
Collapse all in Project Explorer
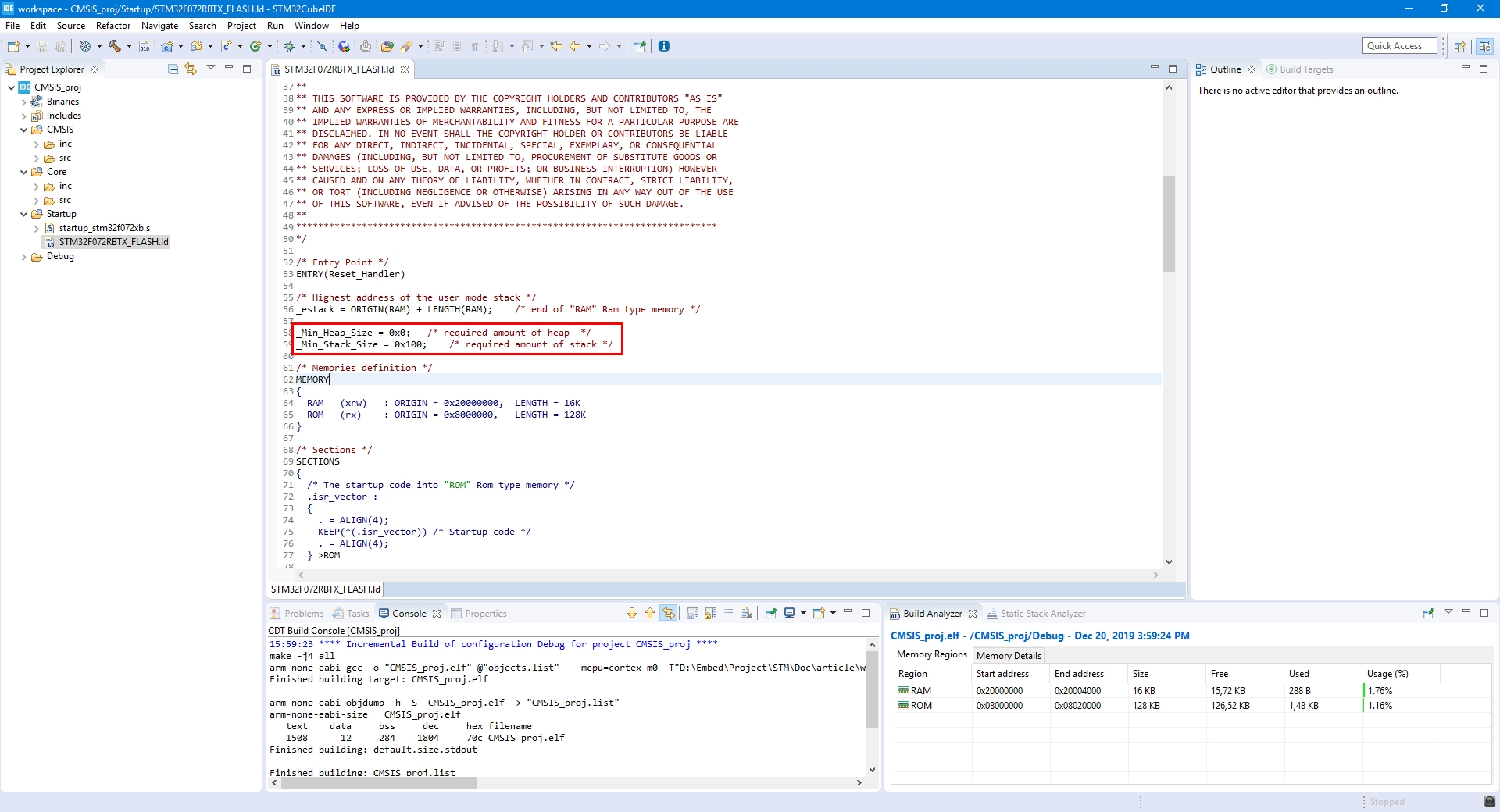pyautogui.click(x=173, y=69)
